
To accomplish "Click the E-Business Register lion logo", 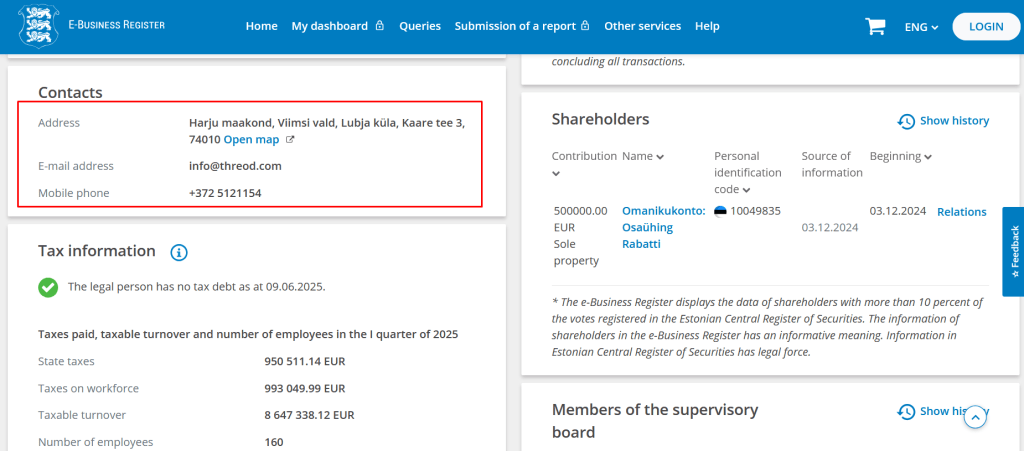I will 37,26.
